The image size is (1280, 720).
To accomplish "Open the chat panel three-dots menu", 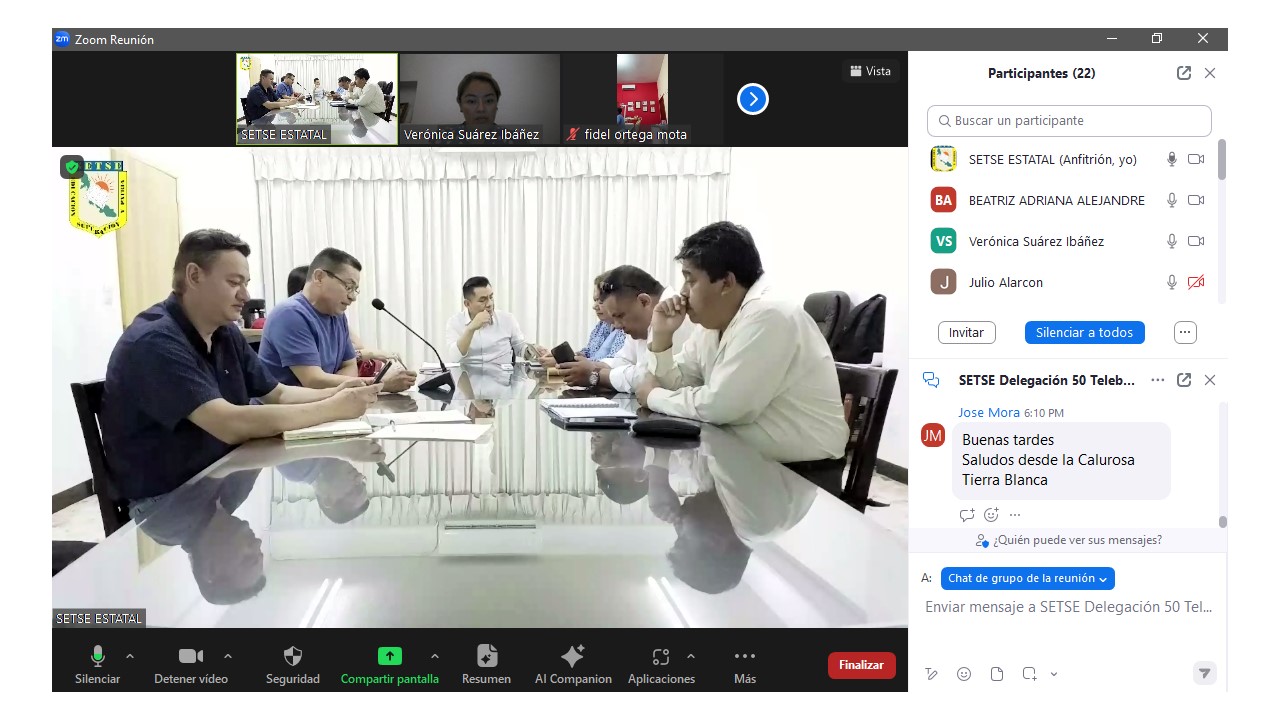I will point(1157,380).
